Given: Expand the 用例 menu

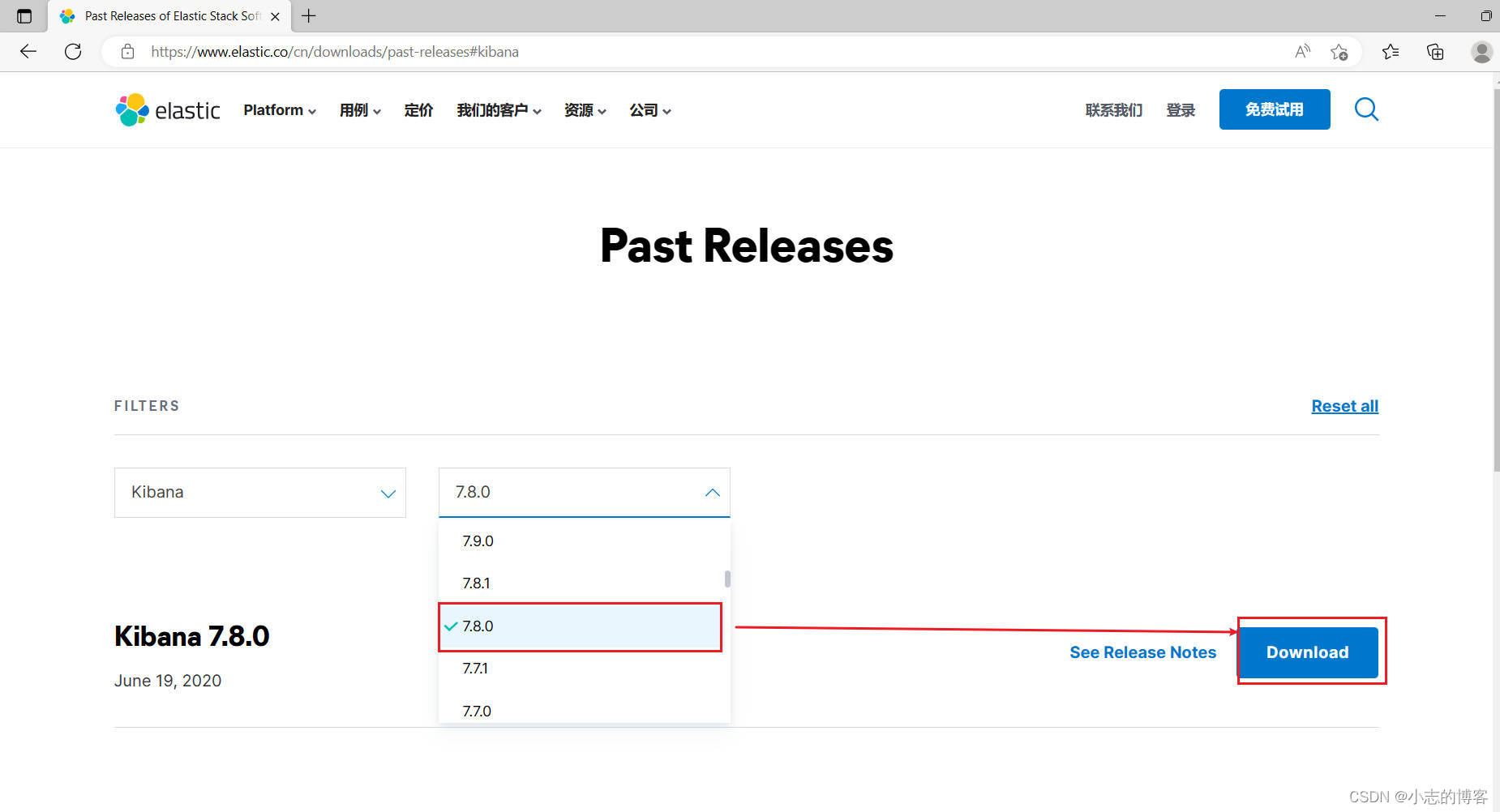Looking at the screenshot, I should coord(360,110).
